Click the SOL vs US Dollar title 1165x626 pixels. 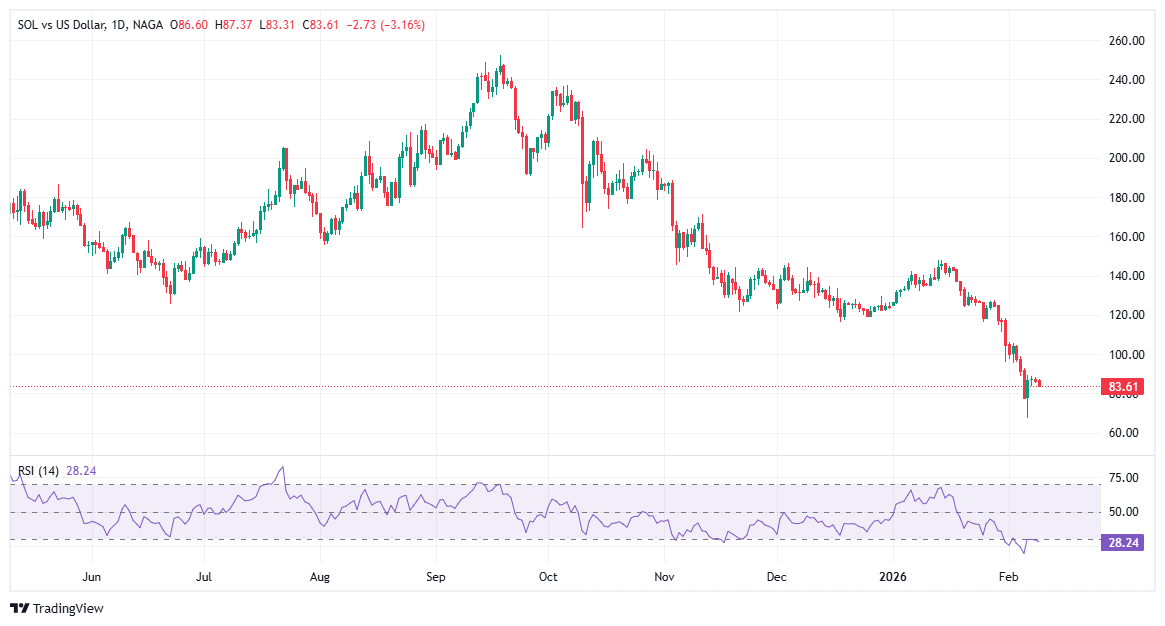click(64, 24)
